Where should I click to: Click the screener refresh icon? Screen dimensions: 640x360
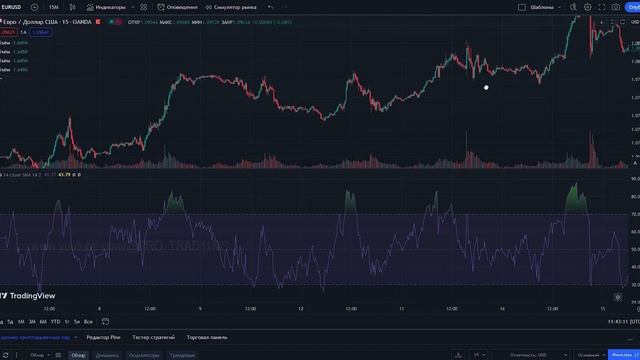[5, 356]
